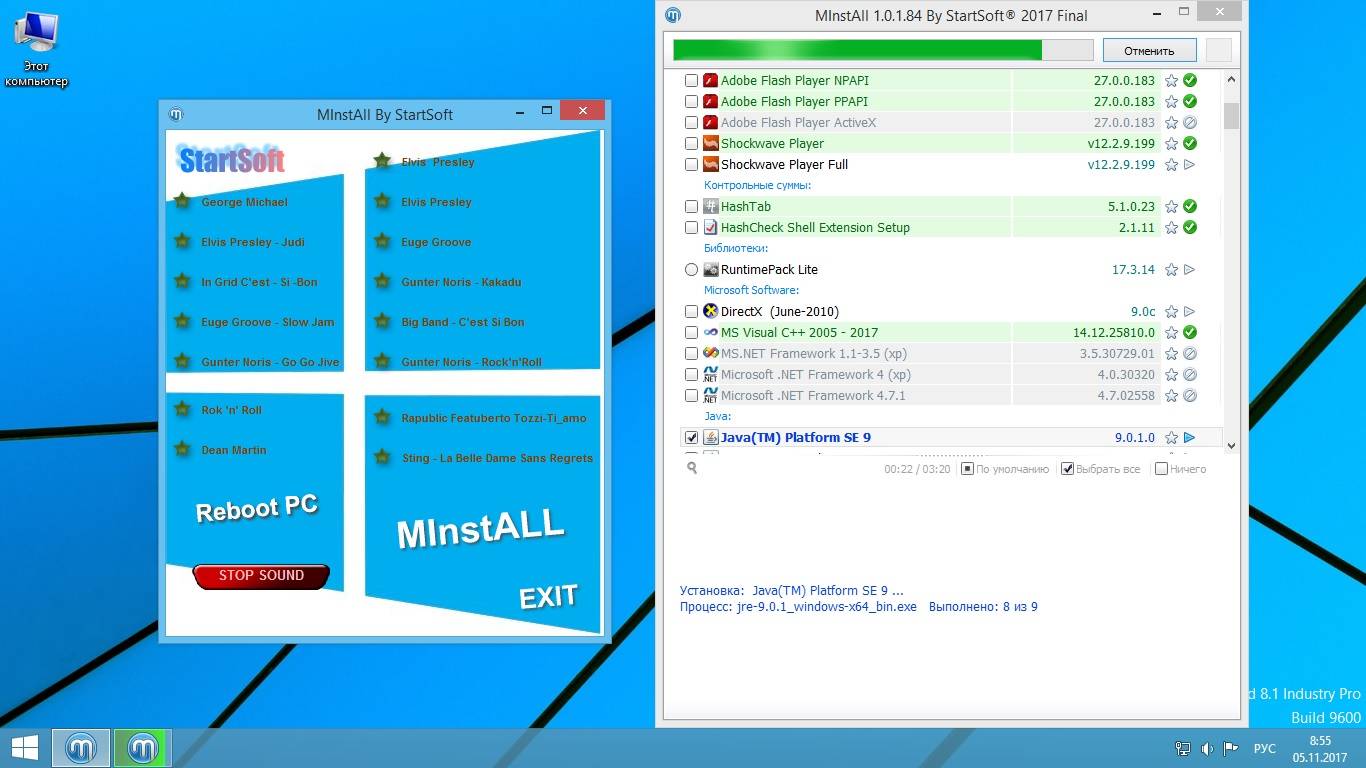Click the search magnifier icon in MInstAll
The height and width of the screenshot is (768, 1366).
pos(692,468)
